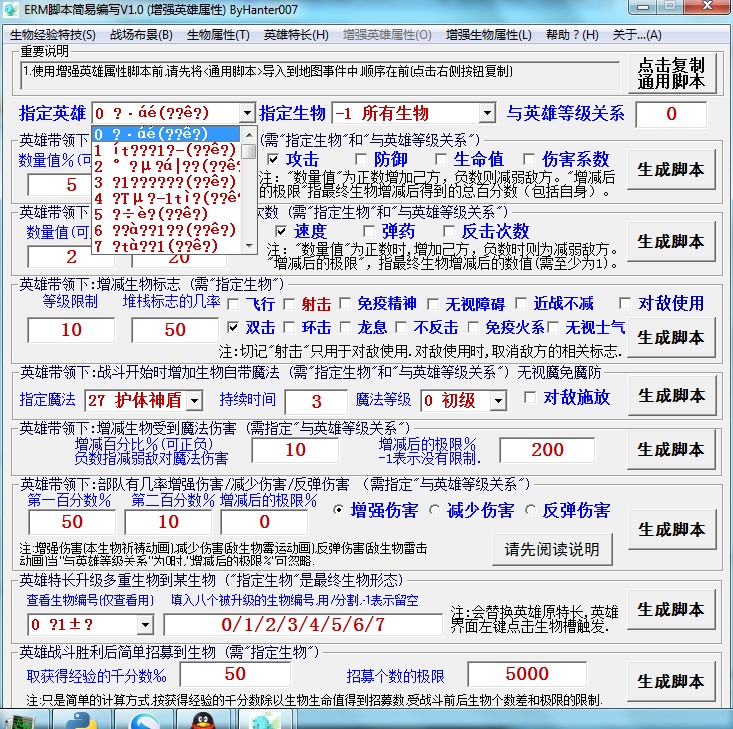Screen dimensions: 733x729
Task: Click the 招募个数的极限 field showing 5000
Action: click(527, 674)
